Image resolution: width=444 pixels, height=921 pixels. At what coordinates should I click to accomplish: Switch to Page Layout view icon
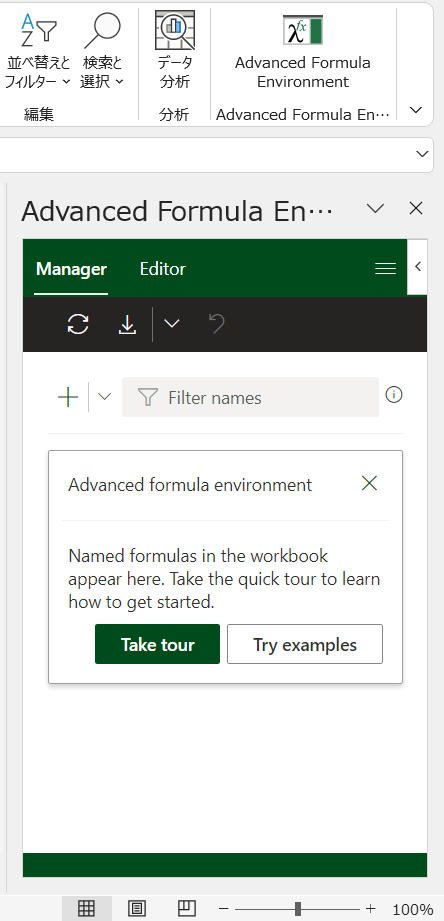coord(137,909)
